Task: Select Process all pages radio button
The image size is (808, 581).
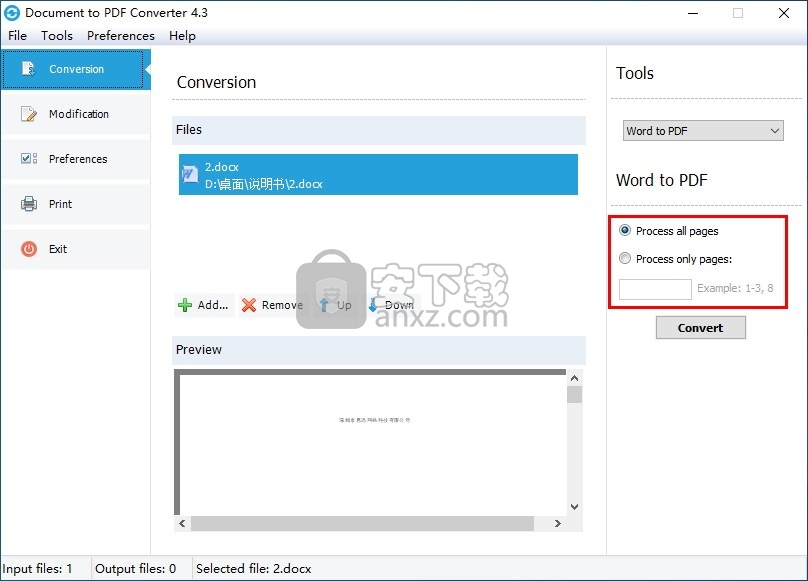Action: (625, 230)
